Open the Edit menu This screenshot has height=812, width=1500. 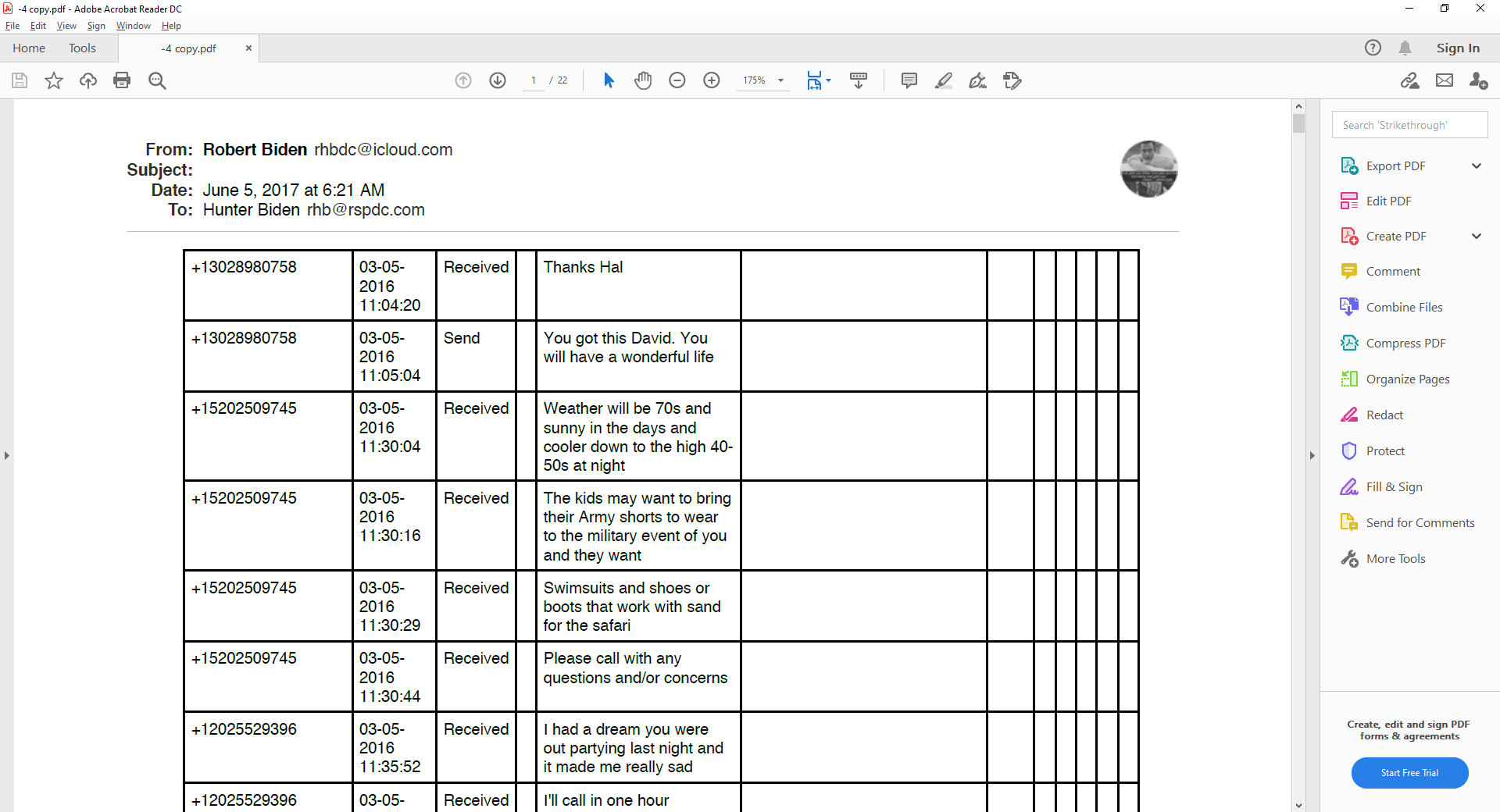[38, 26]
